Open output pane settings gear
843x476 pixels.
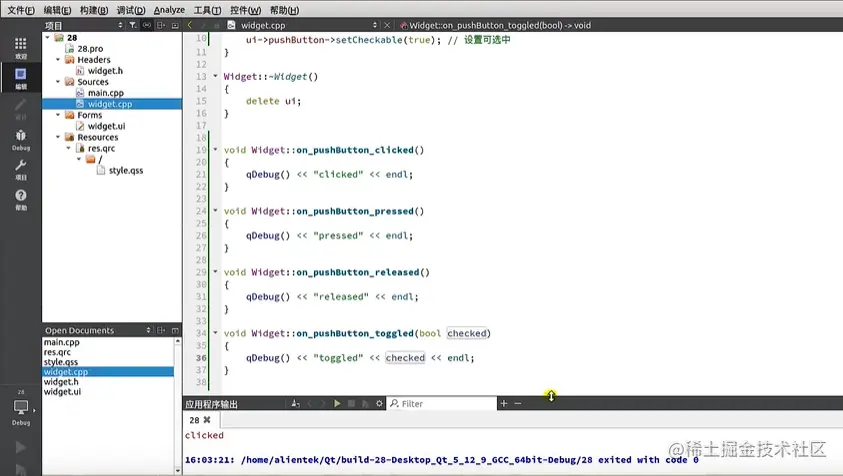point(379,403)
